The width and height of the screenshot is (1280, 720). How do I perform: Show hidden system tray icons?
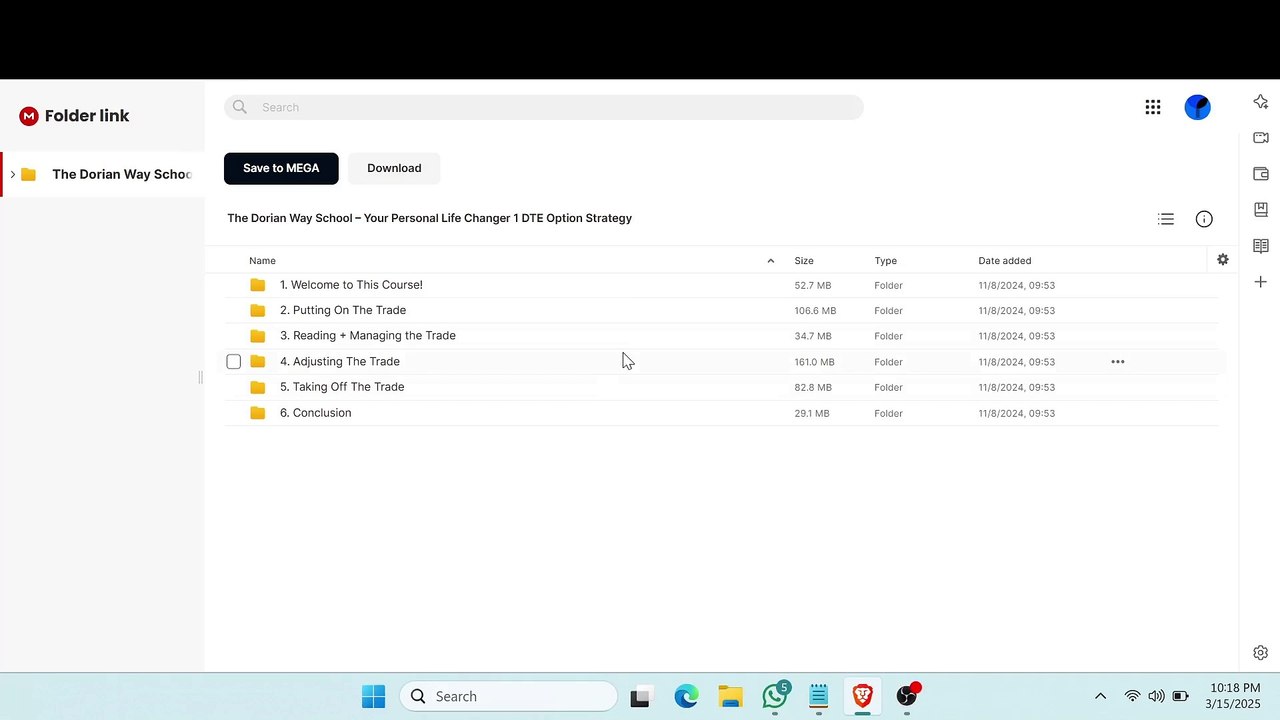1101,696
